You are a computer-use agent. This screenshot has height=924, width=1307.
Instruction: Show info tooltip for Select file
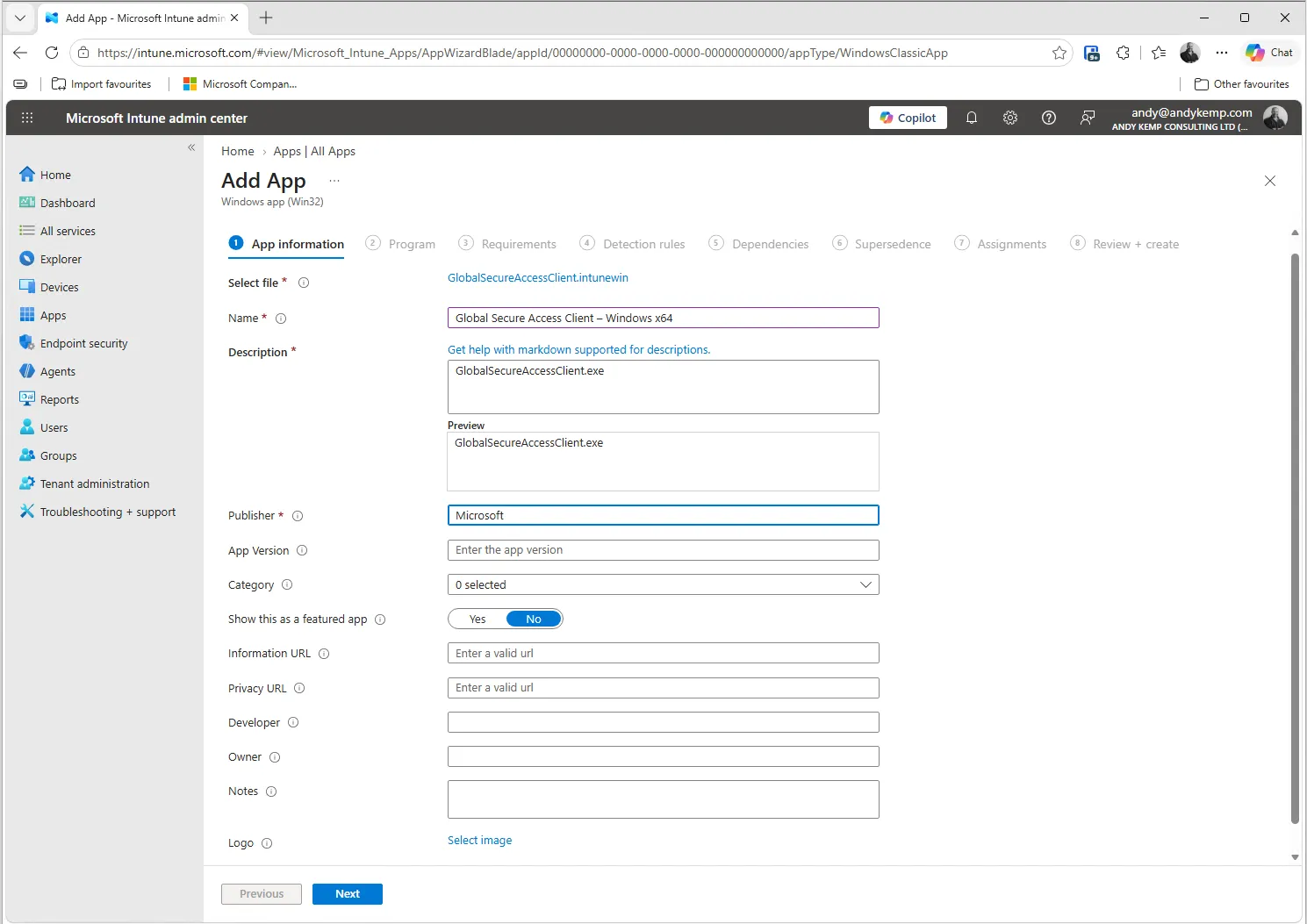(x=304, y=283)
